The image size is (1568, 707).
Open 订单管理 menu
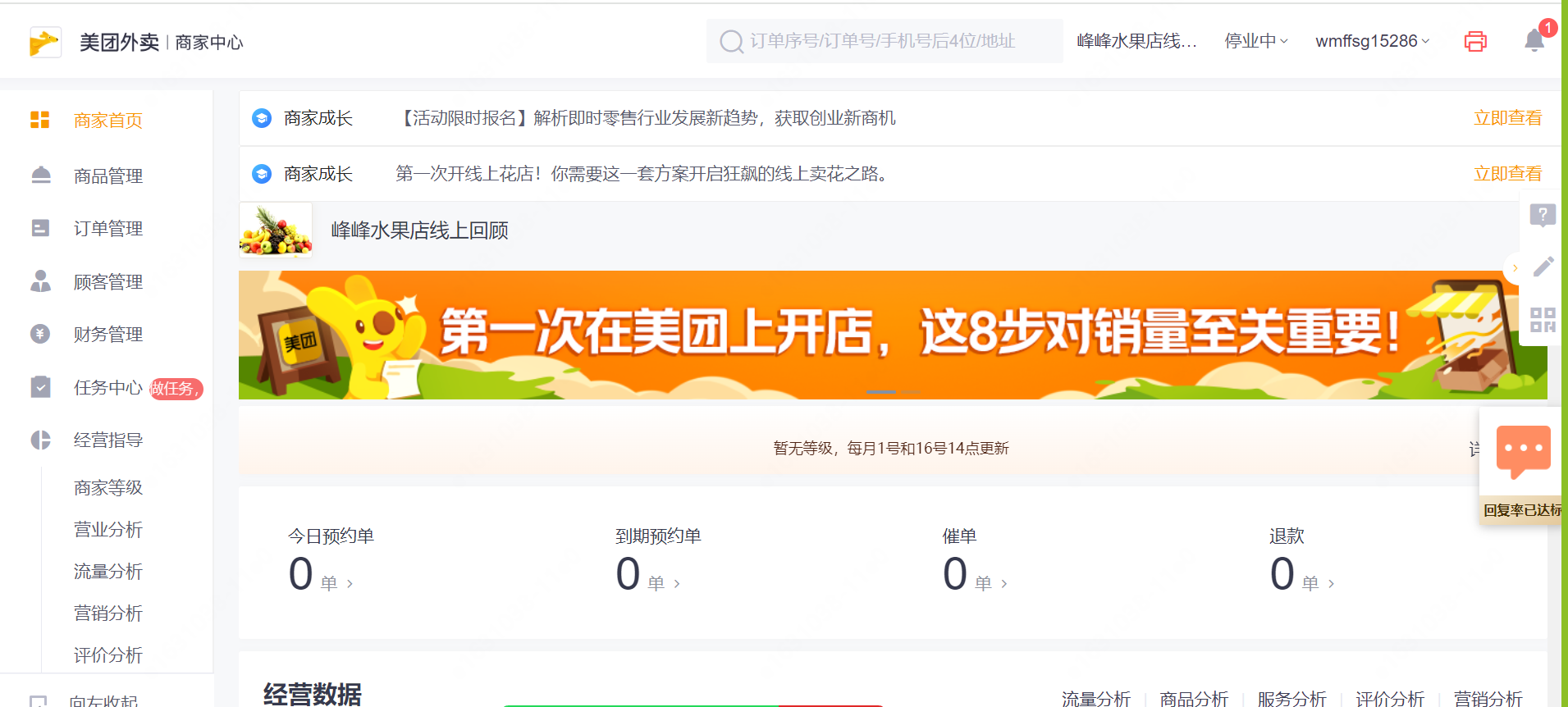click(107, 228)
